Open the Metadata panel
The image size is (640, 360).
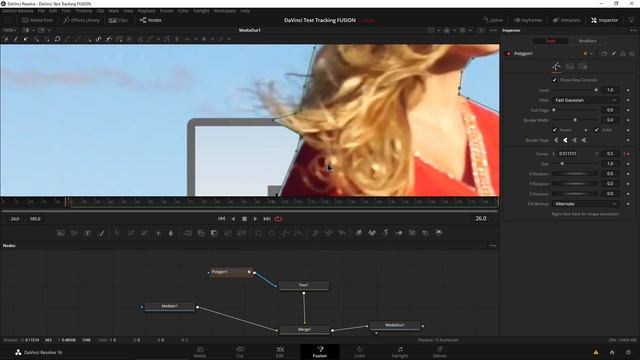[566, 20]
